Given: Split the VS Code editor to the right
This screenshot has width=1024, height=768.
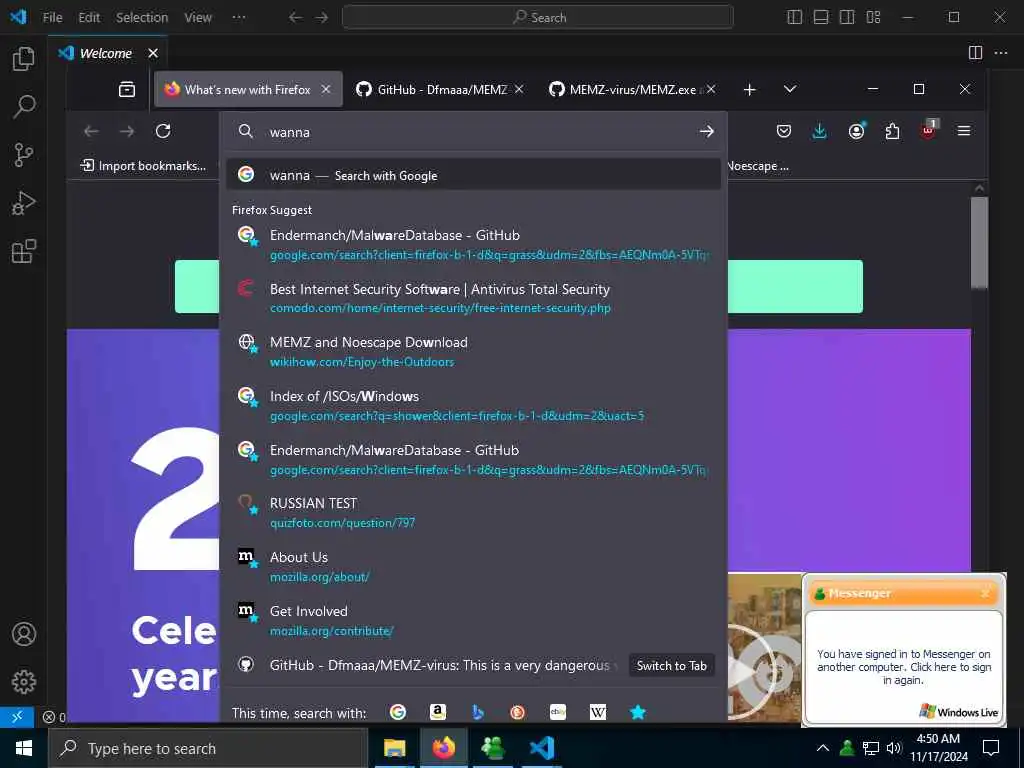Looking at the screenshot, I should (975, 53).
